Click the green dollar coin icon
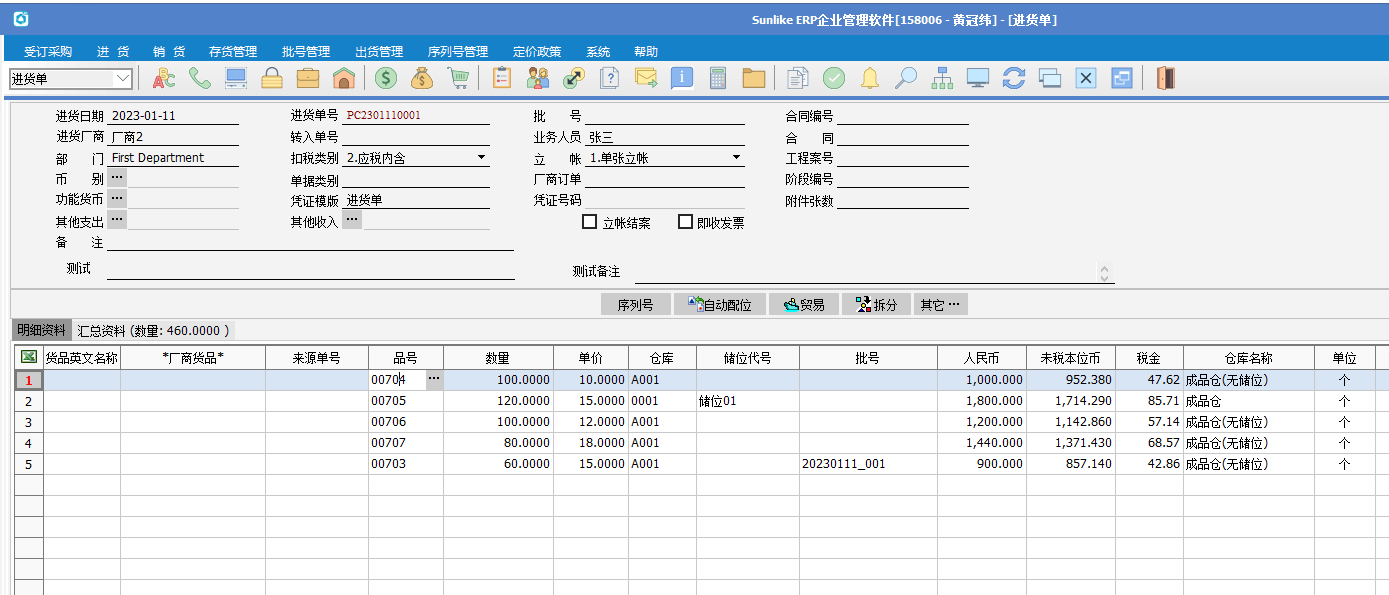Viewport: 1389px width, 595px height. (x=386, y=78)
